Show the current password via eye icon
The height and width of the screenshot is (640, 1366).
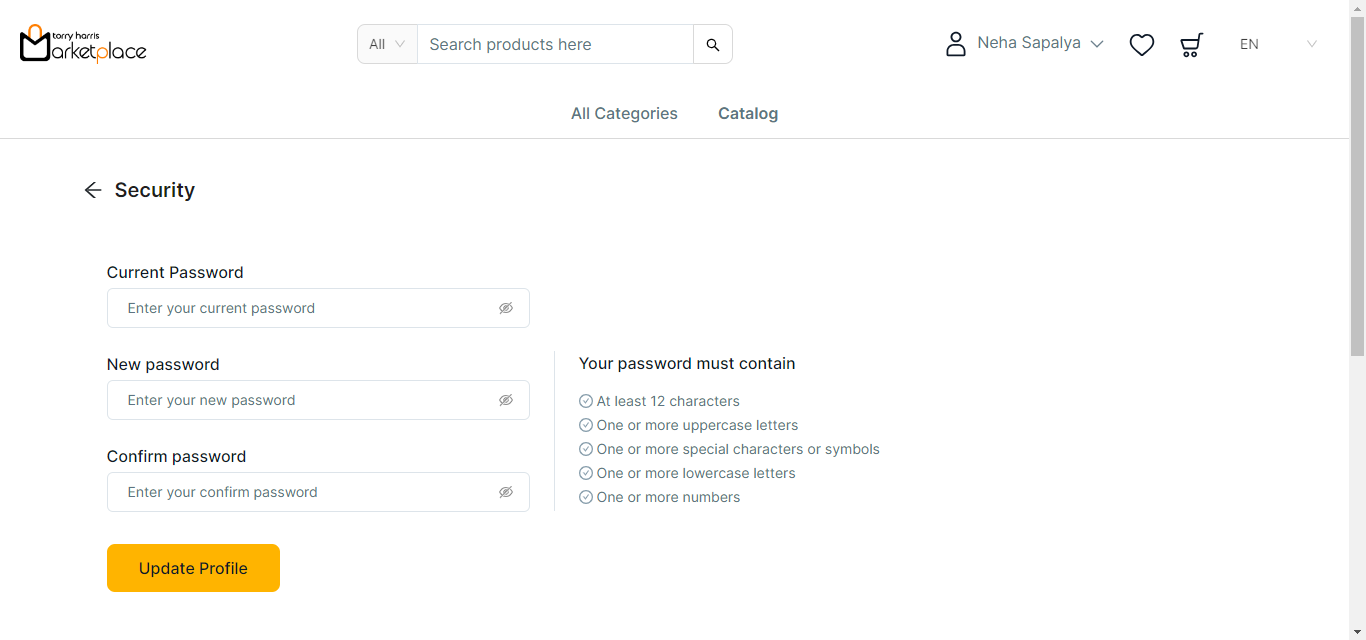coord(506,308)
